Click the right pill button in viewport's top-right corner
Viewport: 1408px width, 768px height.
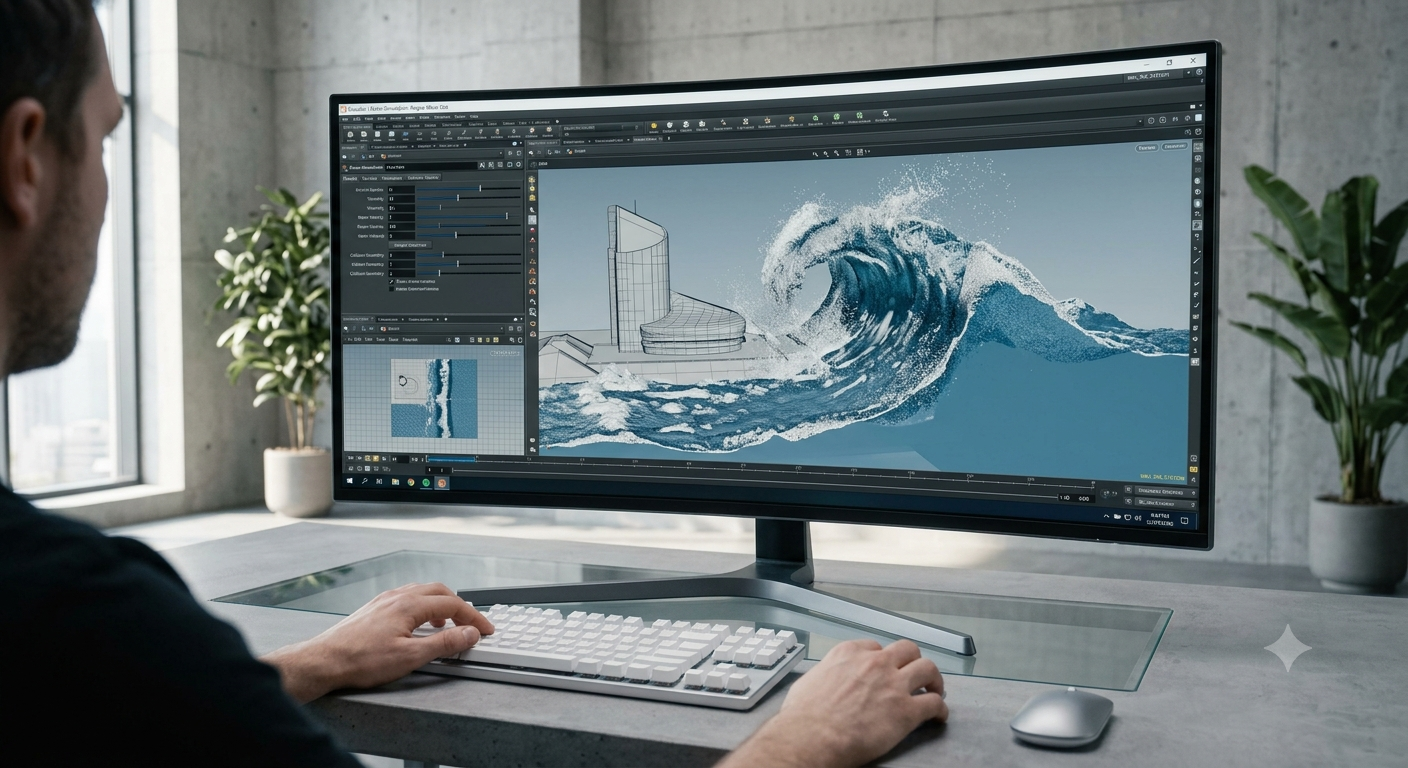(1174, 146)
